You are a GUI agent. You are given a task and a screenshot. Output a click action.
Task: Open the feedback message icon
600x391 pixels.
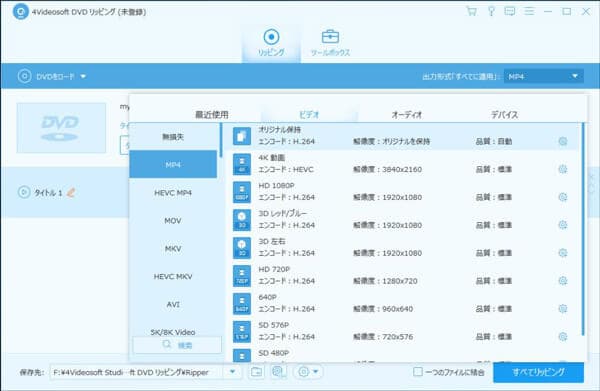click(509, 11)
